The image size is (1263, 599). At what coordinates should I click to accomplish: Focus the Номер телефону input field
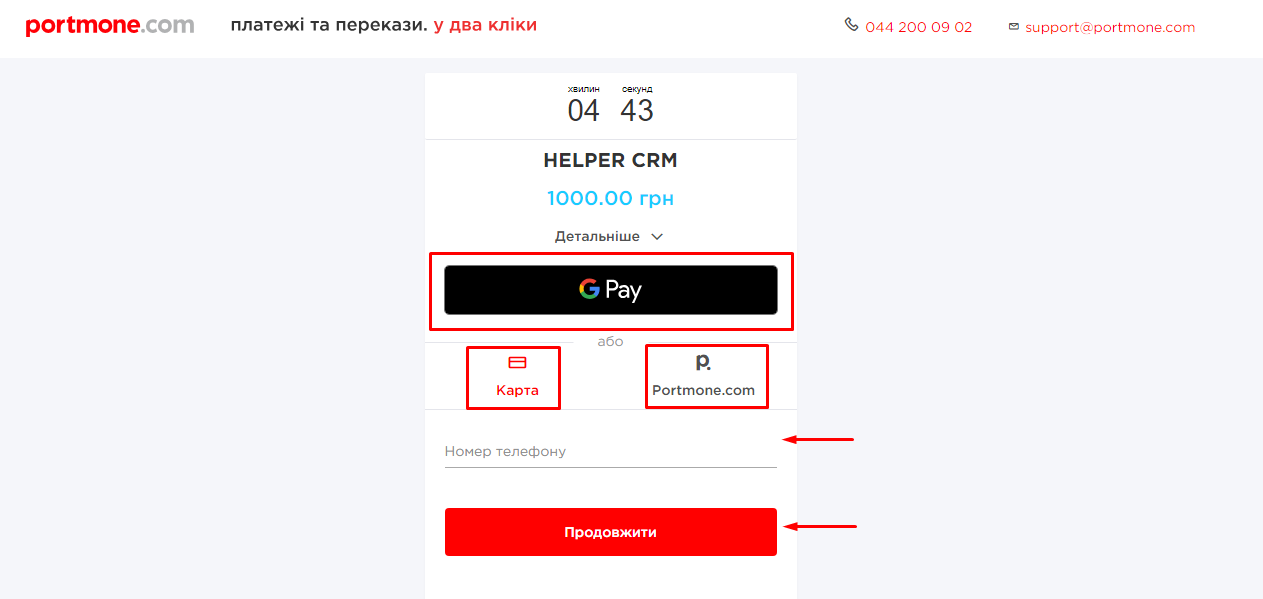pos(610,452)
